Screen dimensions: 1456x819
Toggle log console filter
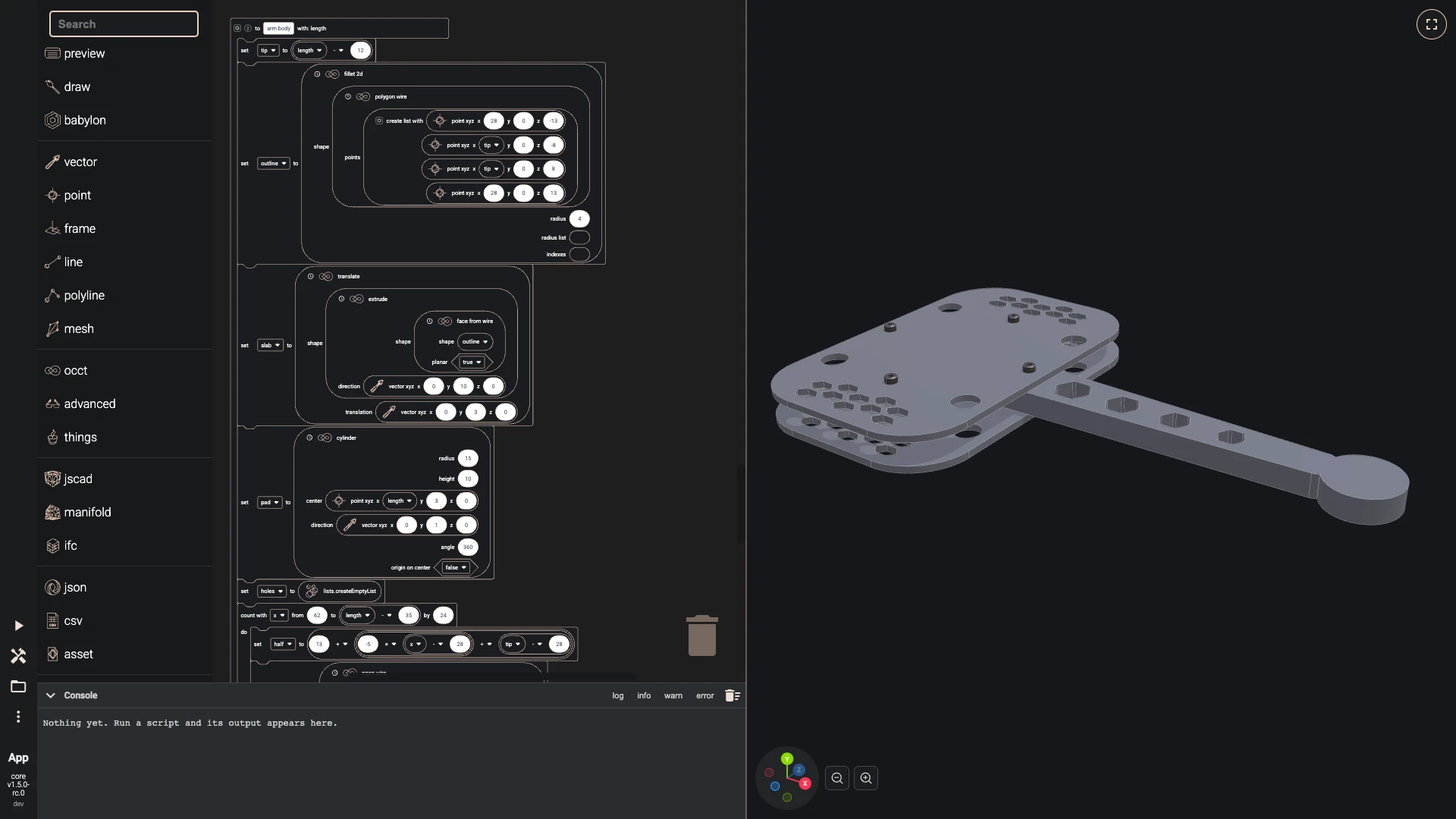click(x=618, y=695)
